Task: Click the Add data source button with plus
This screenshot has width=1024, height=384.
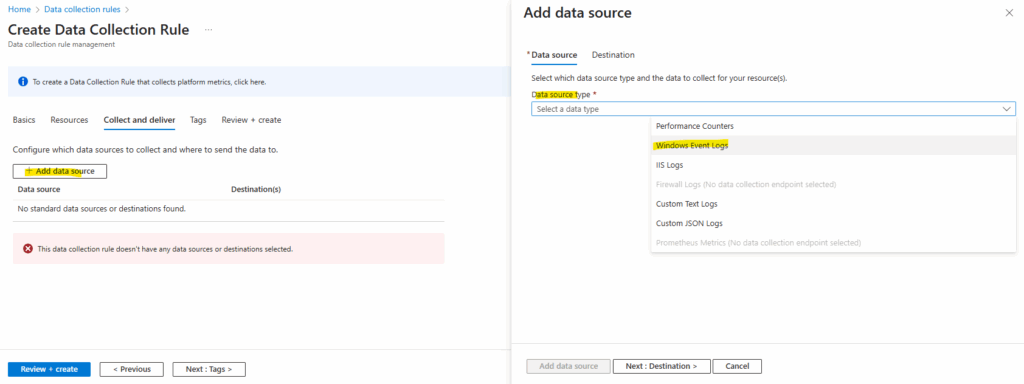Action: pyautogui.click(x=59, y=171)
